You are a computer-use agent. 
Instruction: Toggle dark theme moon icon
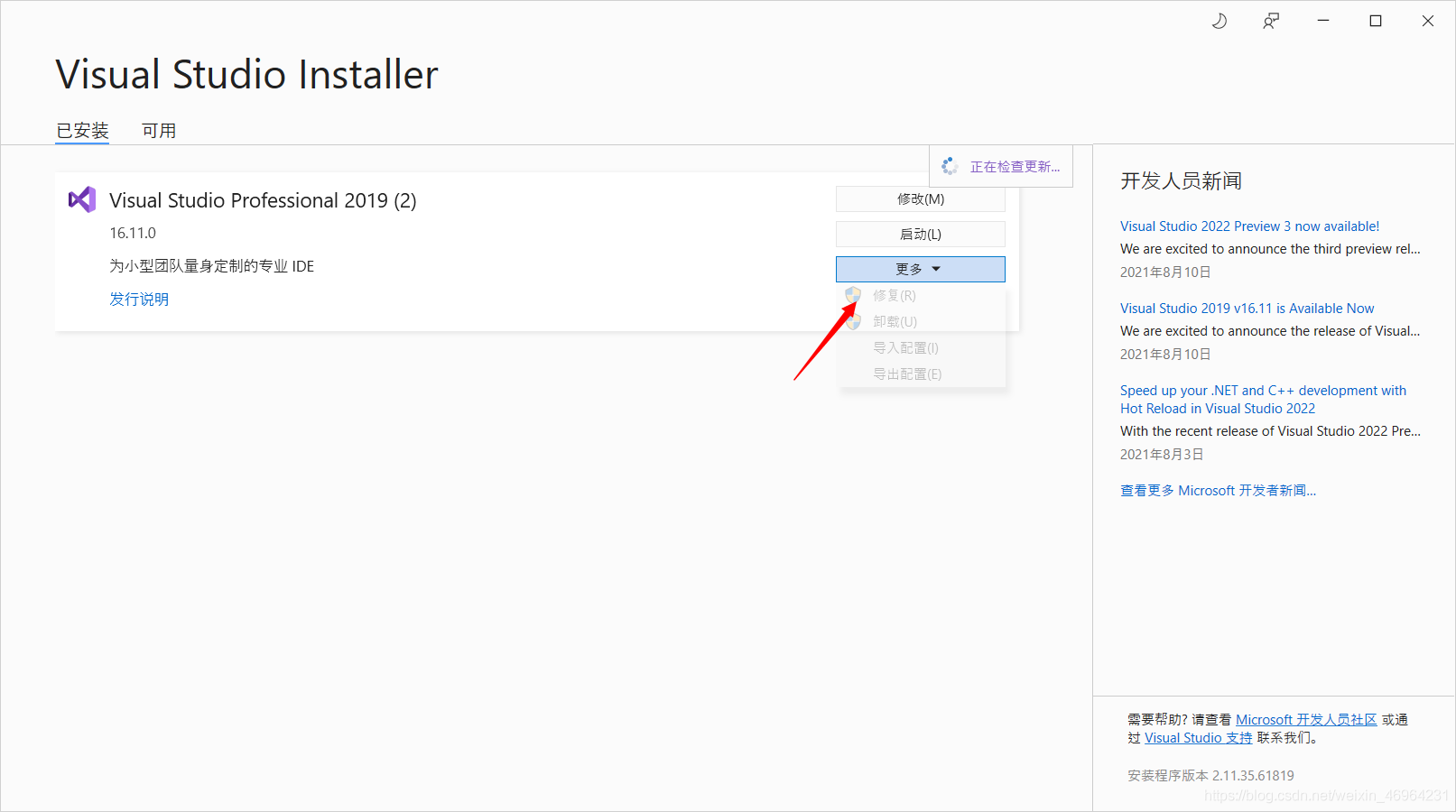[1219, 21]
